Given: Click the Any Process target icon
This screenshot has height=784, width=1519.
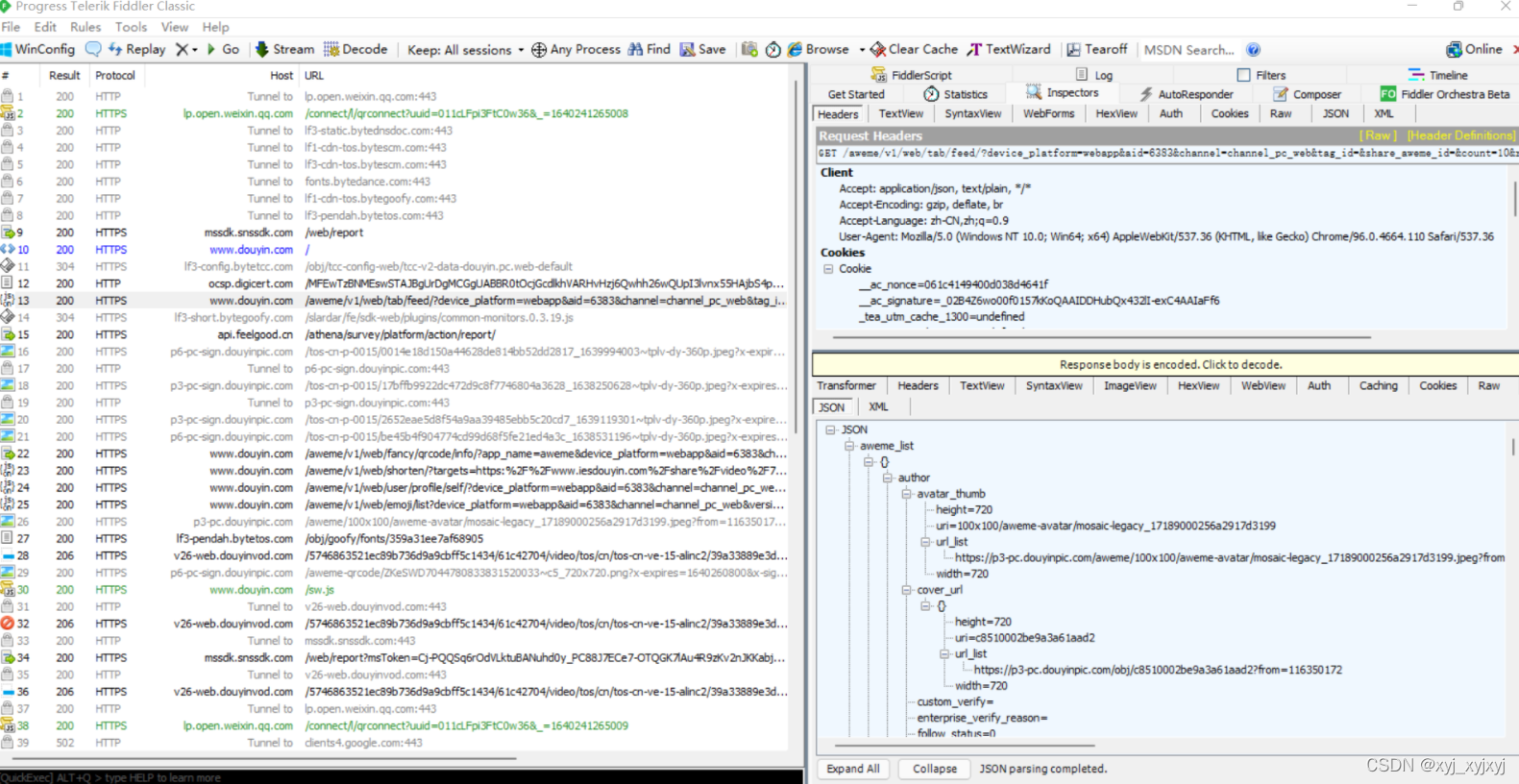Looking at the screenshot, I should 539,50.
